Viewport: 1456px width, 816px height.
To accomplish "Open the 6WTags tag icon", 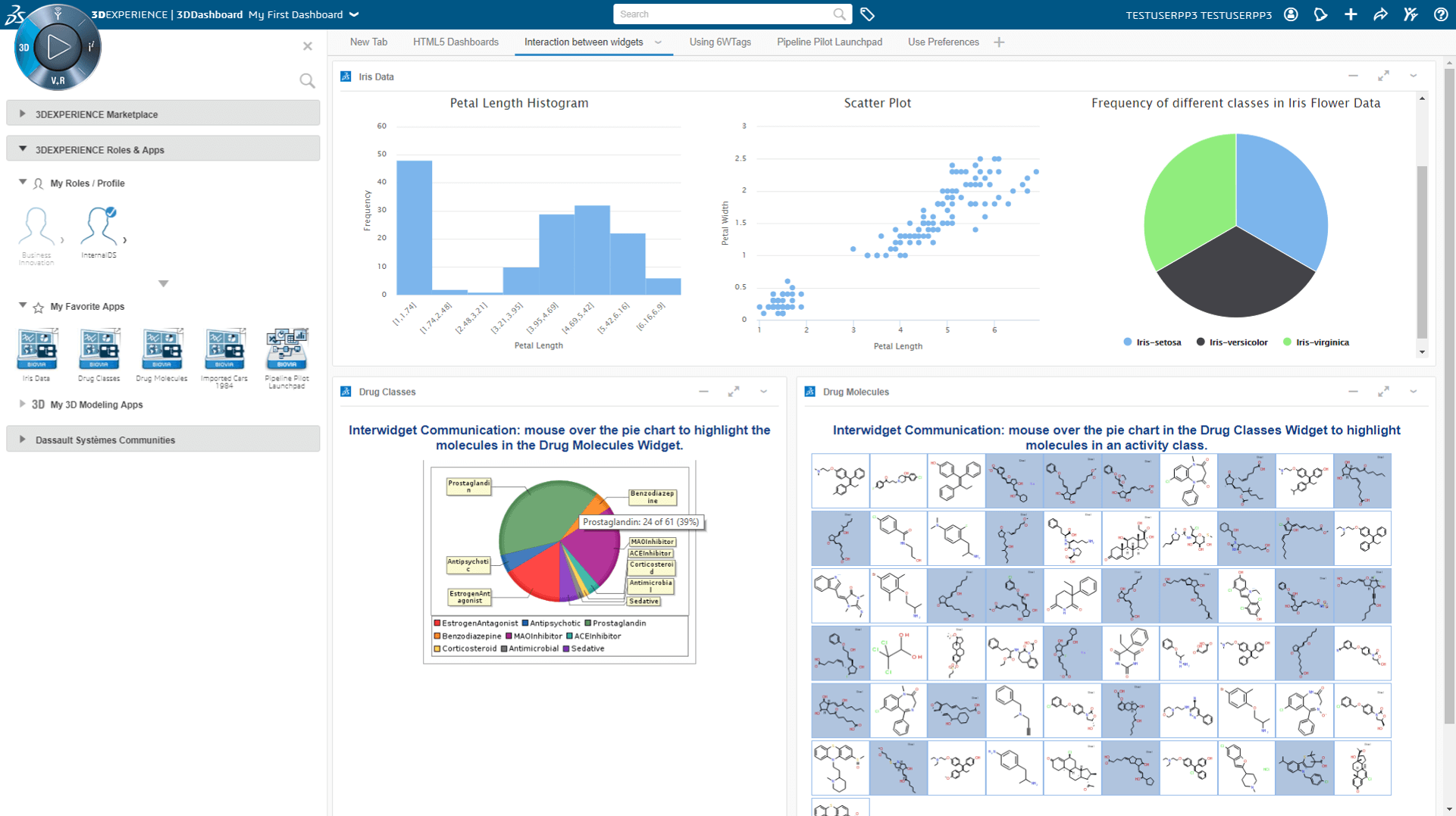I will (868, 14).
